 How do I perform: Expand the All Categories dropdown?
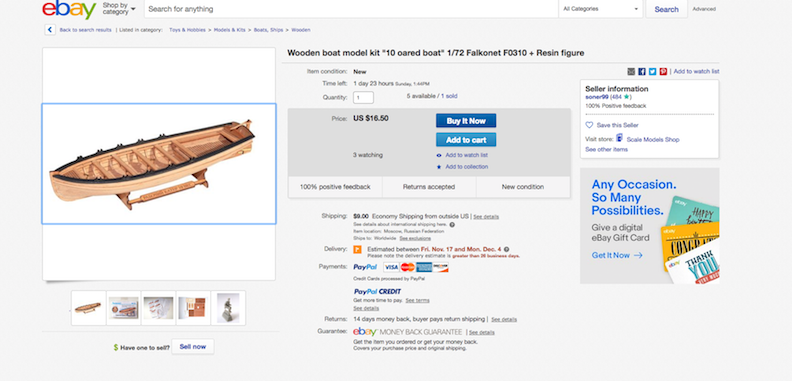point(601,9)
